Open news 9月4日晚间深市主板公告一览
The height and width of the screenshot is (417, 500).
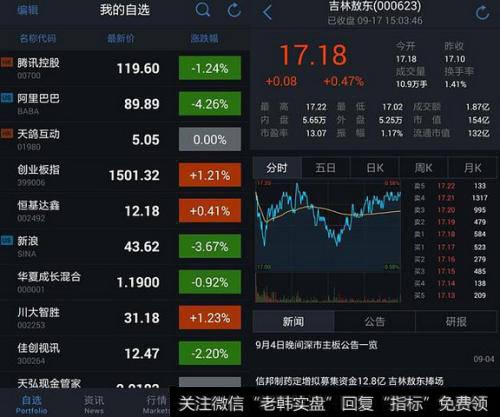click(x=317, y=345)
